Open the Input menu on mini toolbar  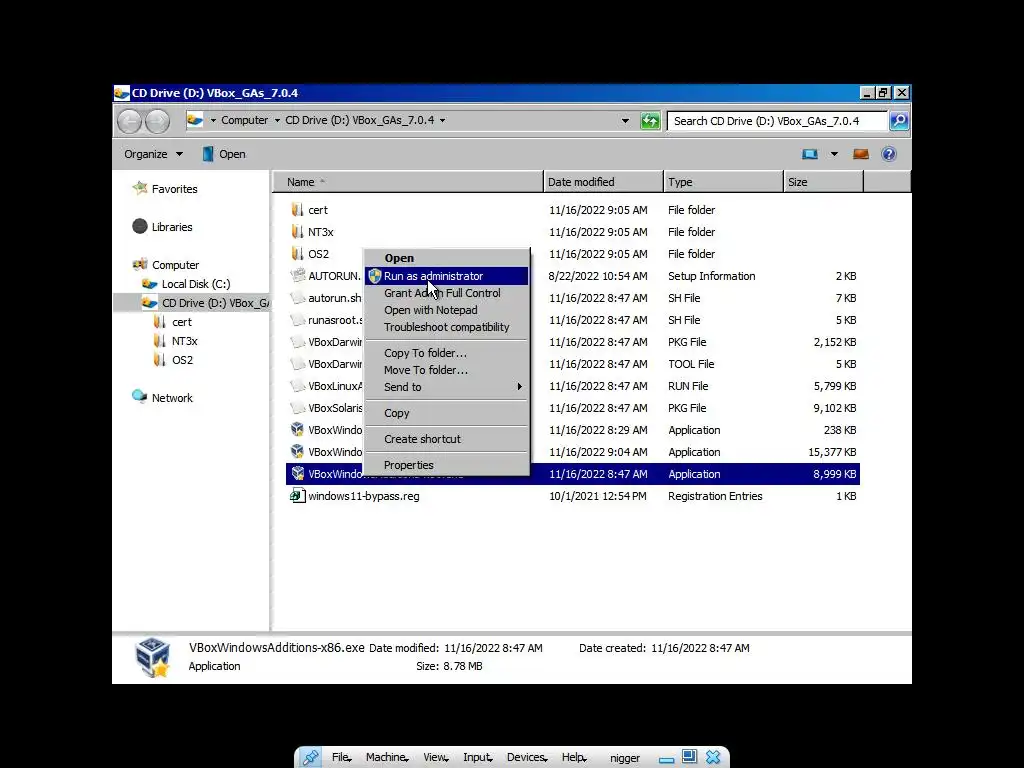tap(477, 758)
